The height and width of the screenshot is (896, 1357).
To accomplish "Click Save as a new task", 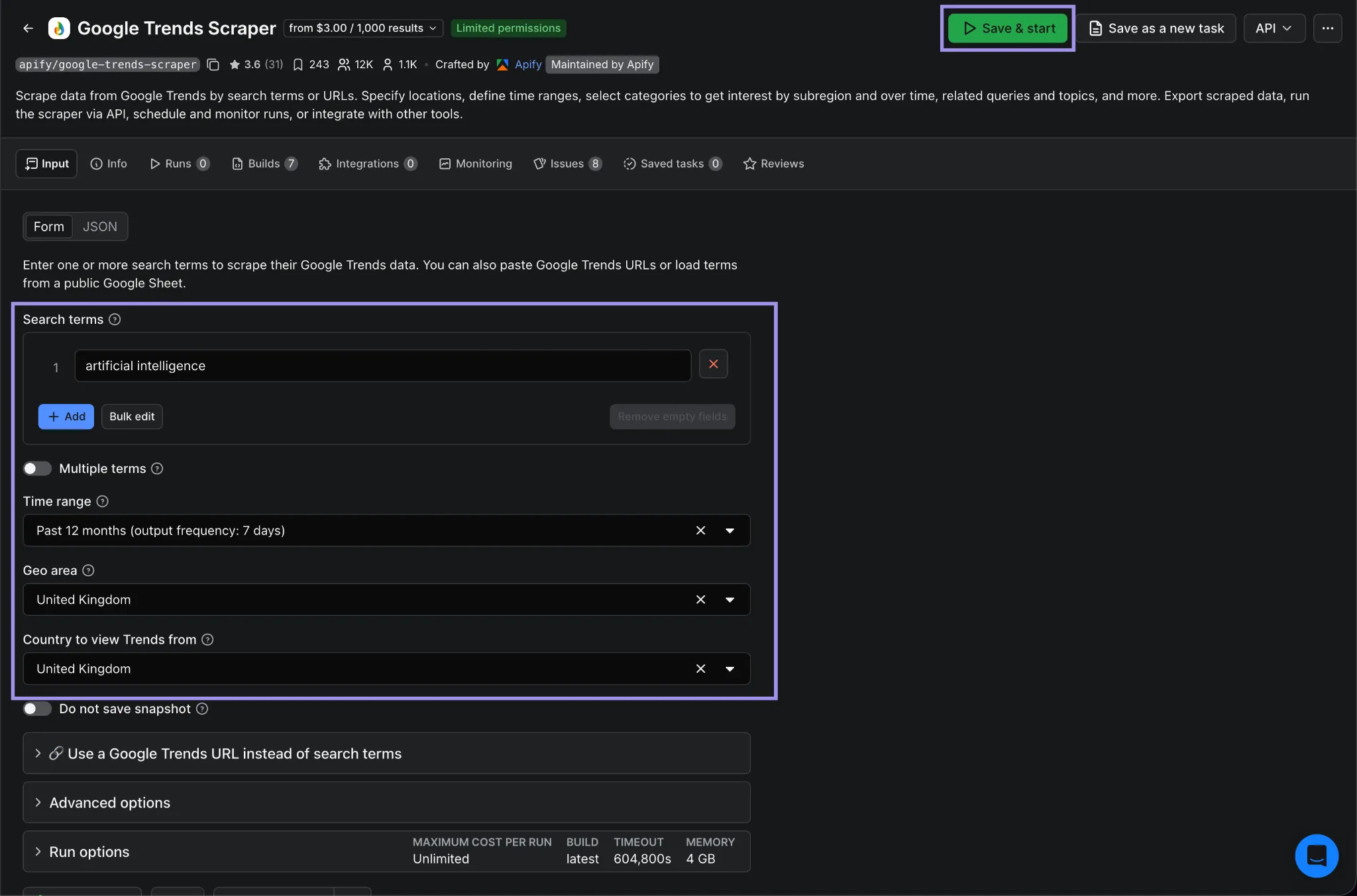I will [1156, 28].
